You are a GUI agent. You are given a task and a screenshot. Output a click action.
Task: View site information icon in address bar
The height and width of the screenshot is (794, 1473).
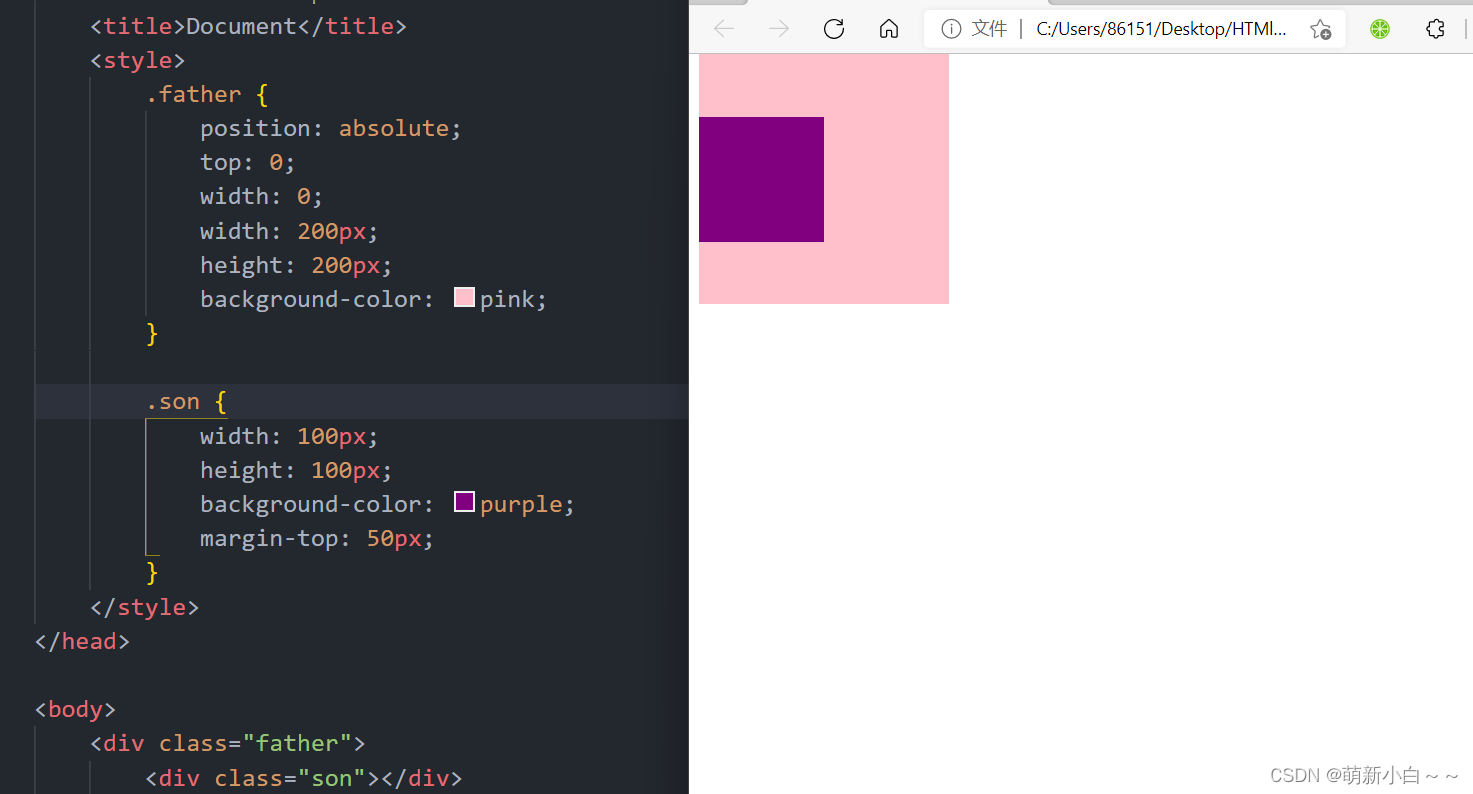pyautogui.click(x=951, y=29)
